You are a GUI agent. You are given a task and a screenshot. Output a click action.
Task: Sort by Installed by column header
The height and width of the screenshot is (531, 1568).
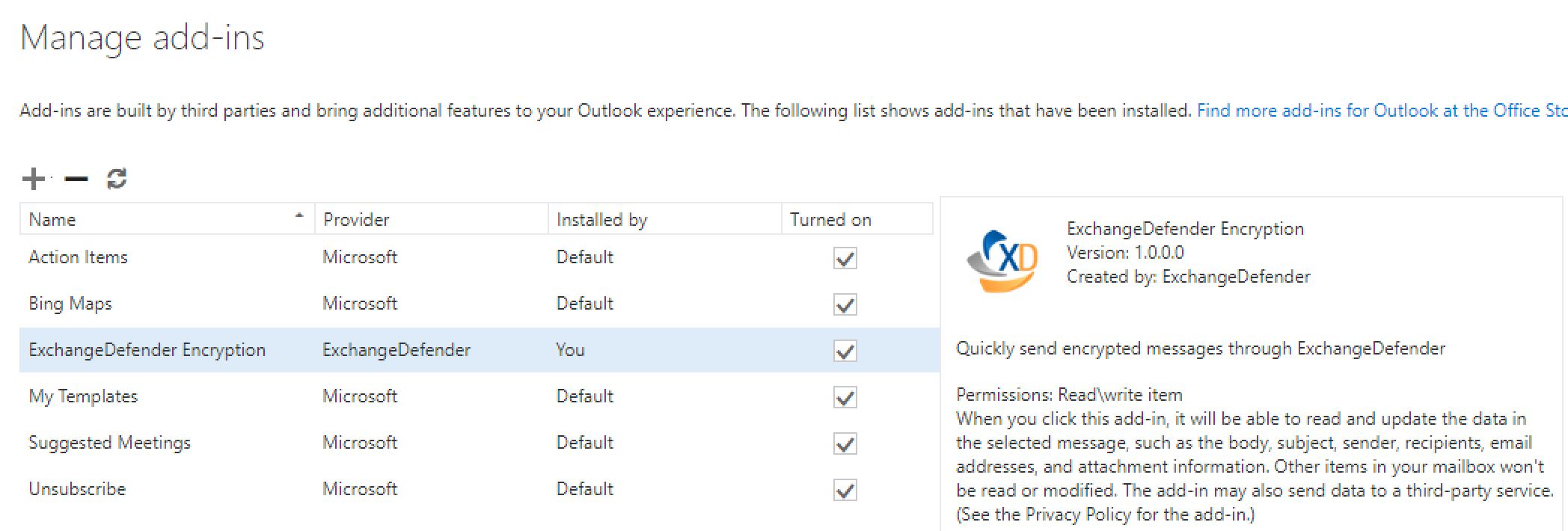pos(601,220)
